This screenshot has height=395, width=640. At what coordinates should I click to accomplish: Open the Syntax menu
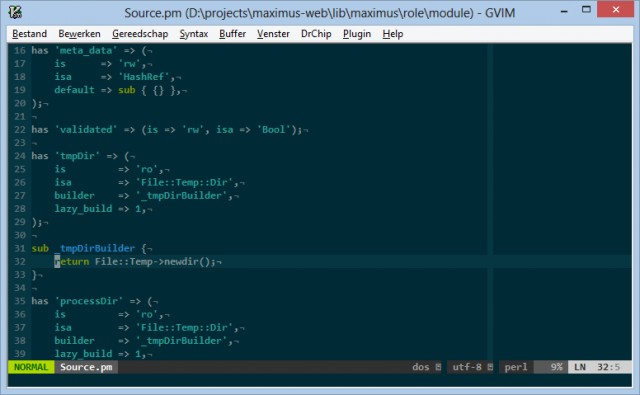194,34
